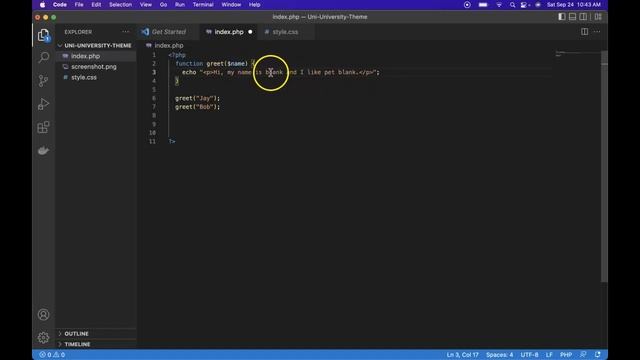Customize layout icon in title bar
This screenshot has width=640, height=360.
(598, 17)
